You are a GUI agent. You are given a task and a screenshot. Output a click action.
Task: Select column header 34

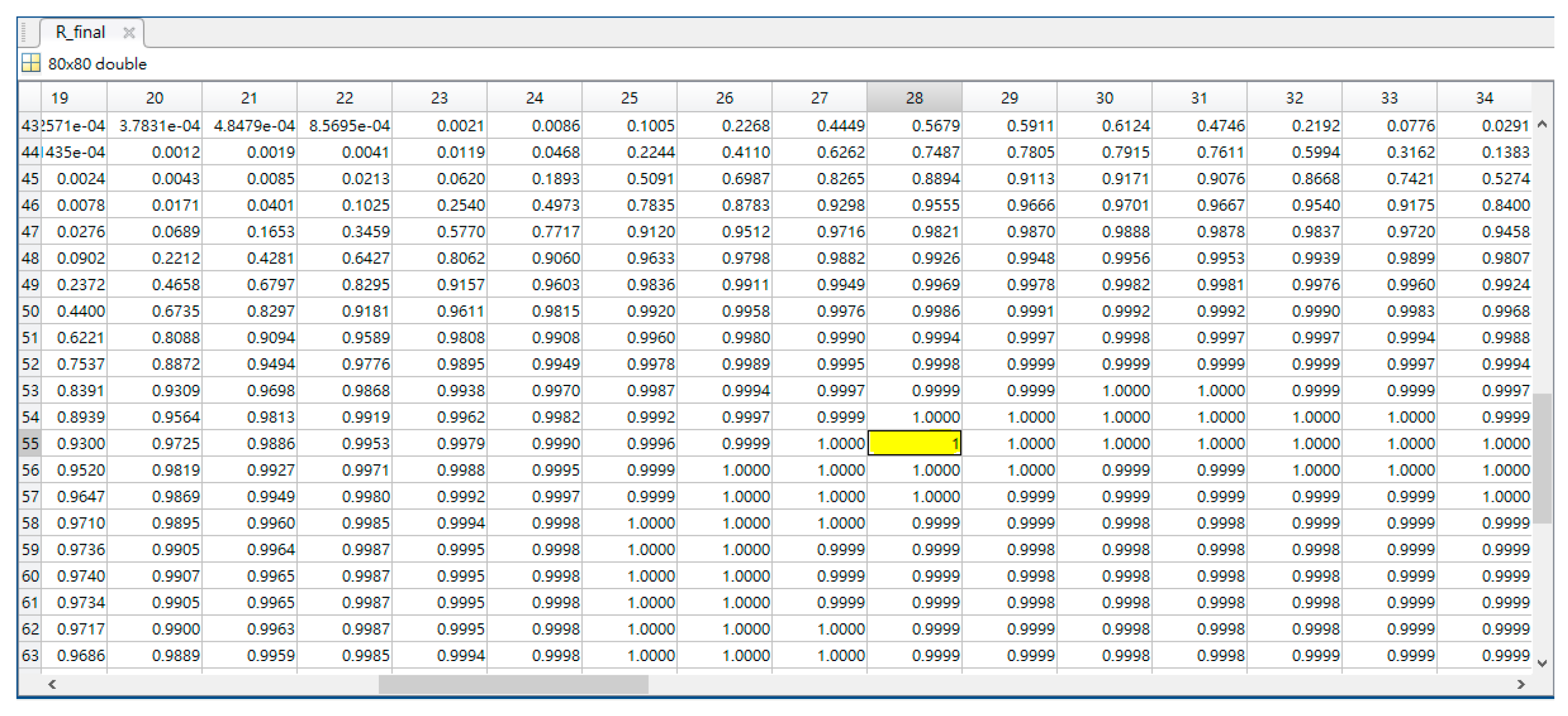point(1484,98)
